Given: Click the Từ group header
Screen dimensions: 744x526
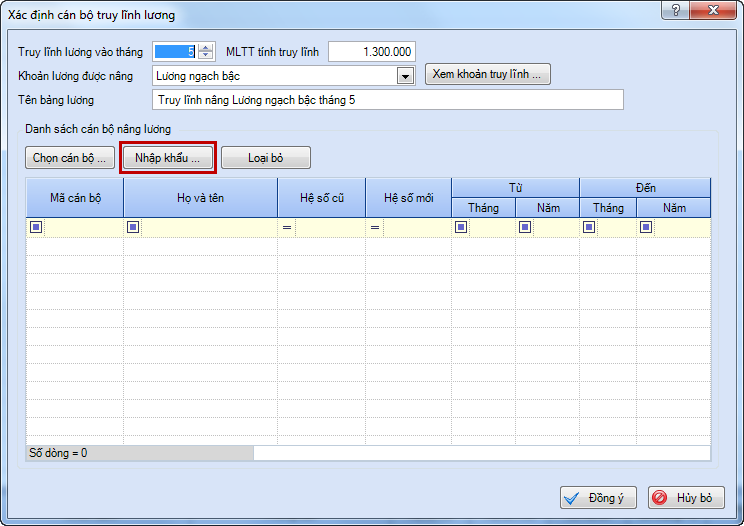Looking at the screenshot, I should pos(515,188).
